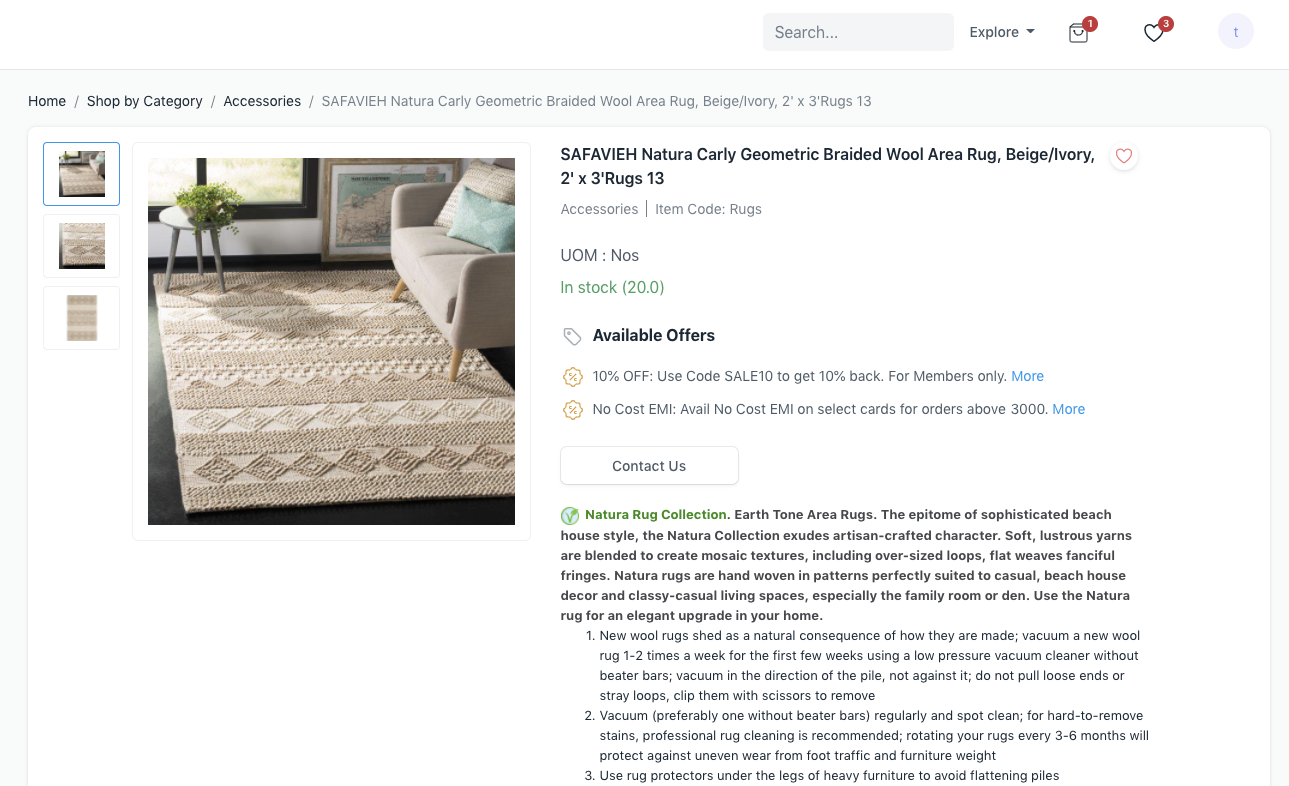Select the first rug thumbnail
Screen dimensions: 1289x786
(82, 174)
